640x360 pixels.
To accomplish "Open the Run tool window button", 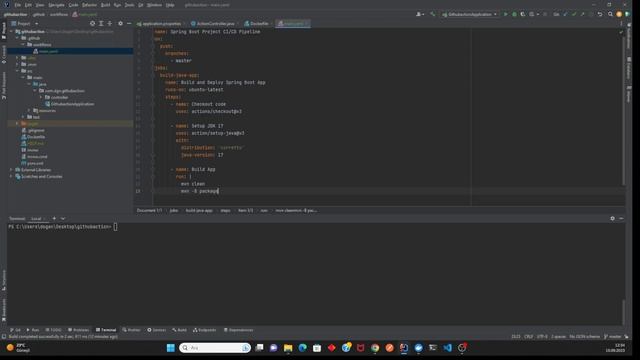I will [33, 330].
